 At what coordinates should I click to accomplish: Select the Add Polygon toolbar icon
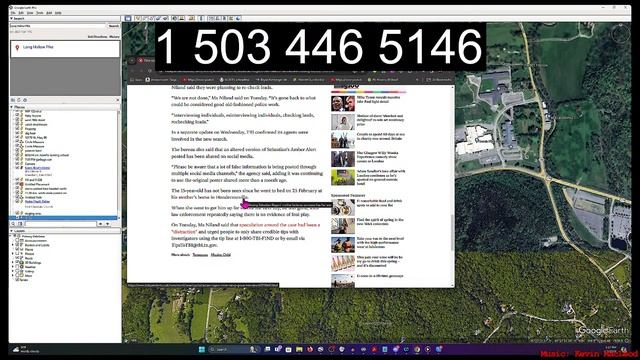[145, 18]
